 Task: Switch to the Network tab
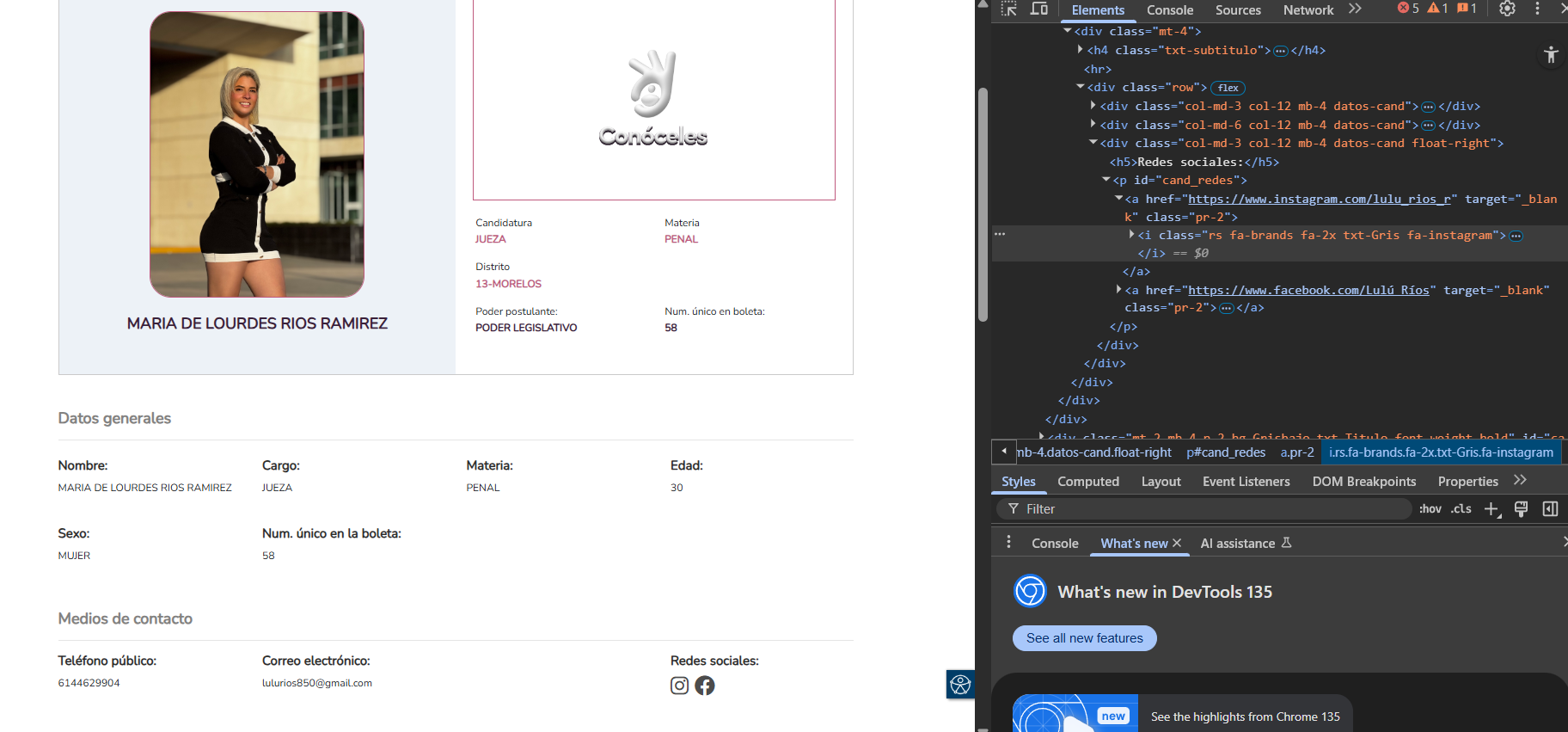(x=1308, y=10)
